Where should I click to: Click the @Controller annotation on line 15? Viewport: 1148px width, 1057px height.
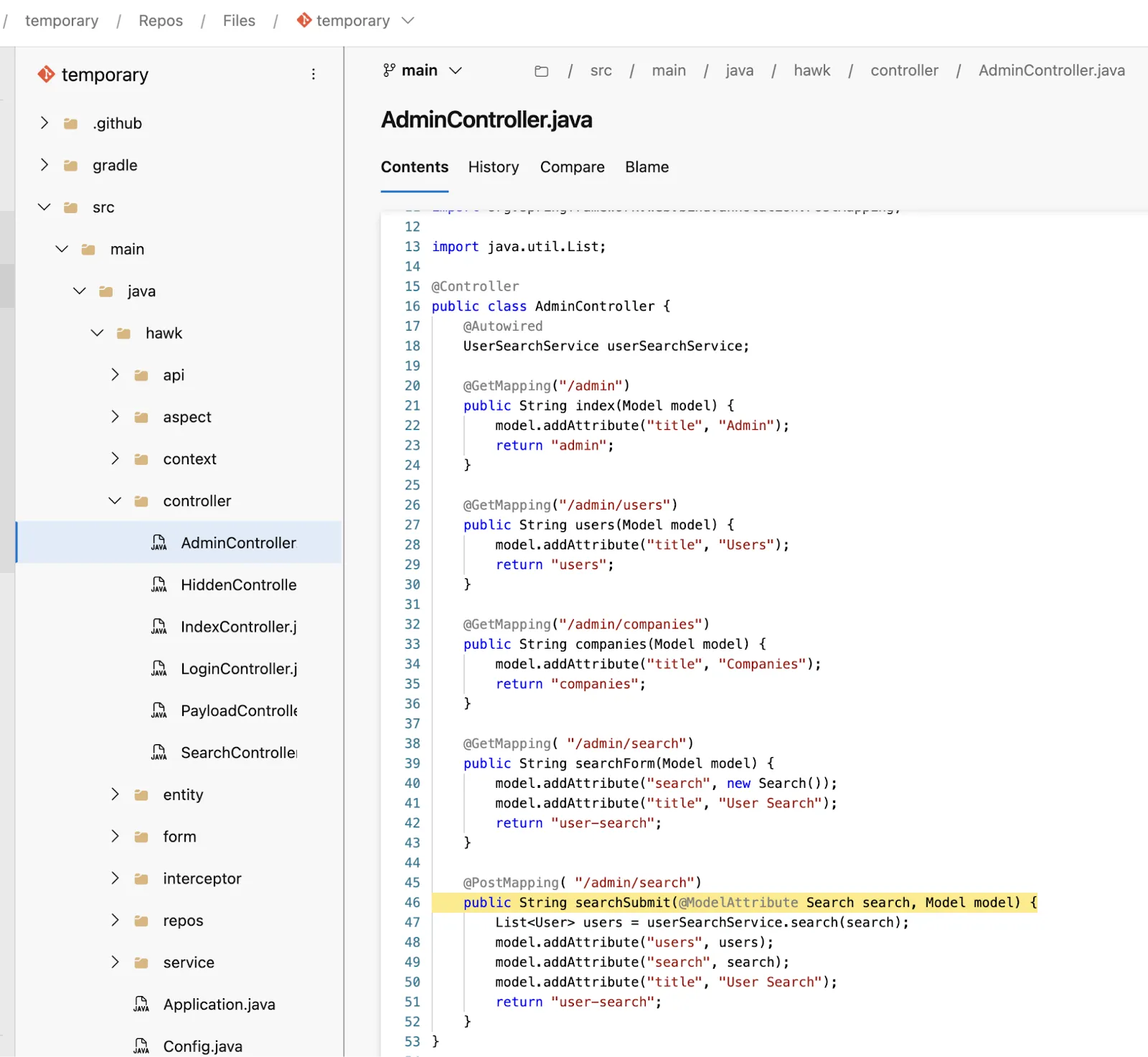point(475,286)
